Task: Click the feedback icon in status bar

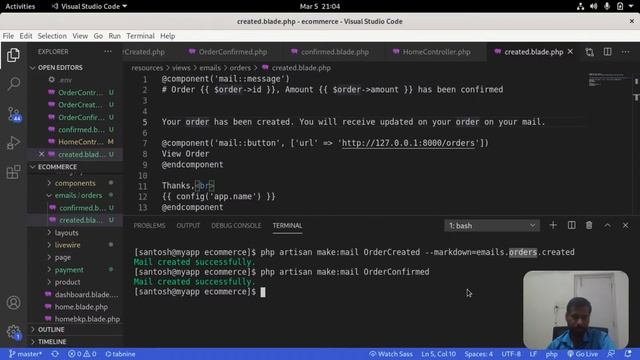Action: [x=611, y=354]
